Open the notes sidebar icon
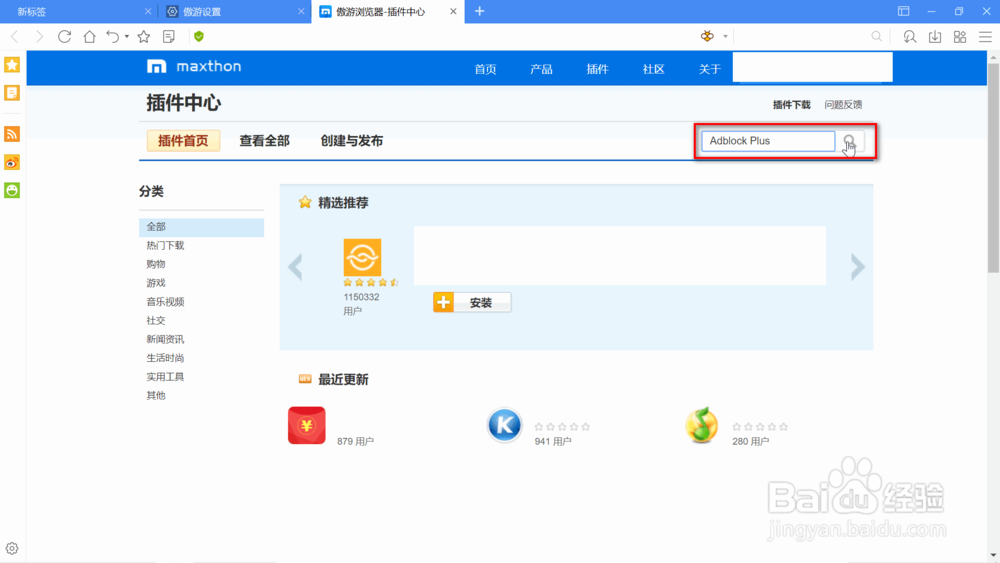The image size is (1000, 563). coord(11,93)
